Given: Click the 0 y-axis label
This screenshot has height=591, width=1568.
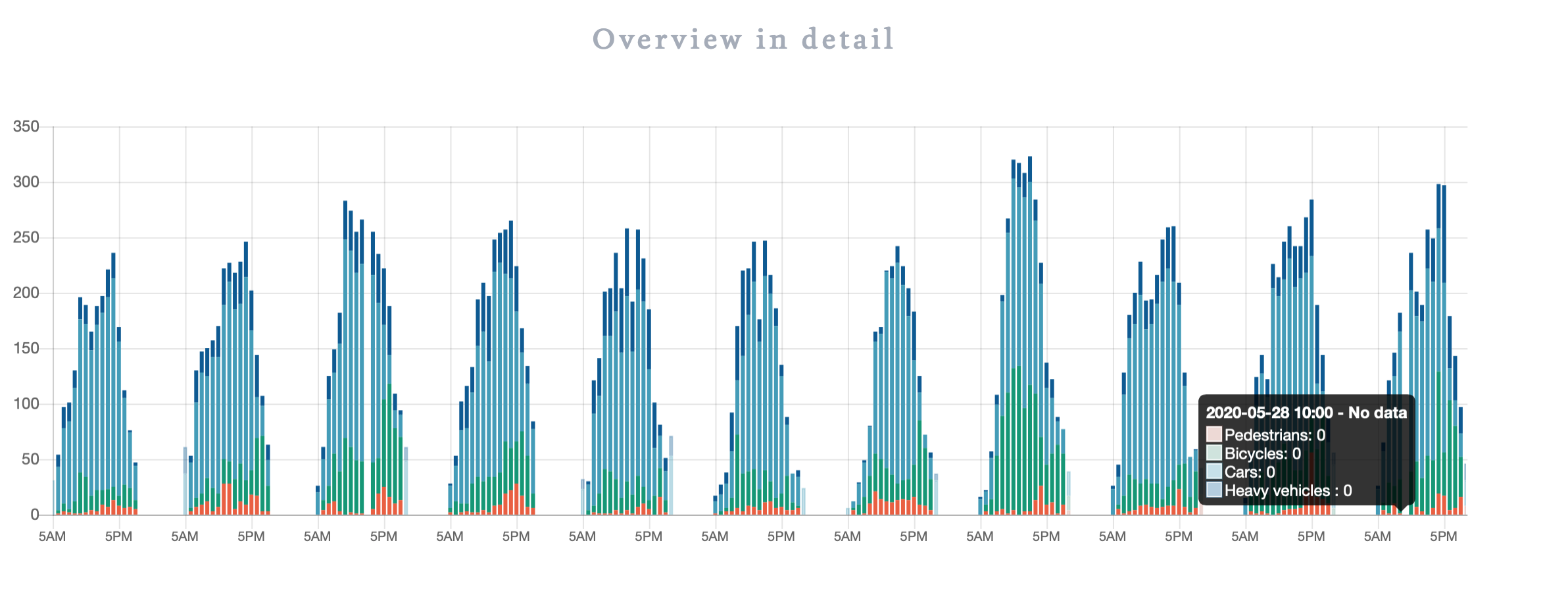Looking at the screenshot, I should click(36, 515).
